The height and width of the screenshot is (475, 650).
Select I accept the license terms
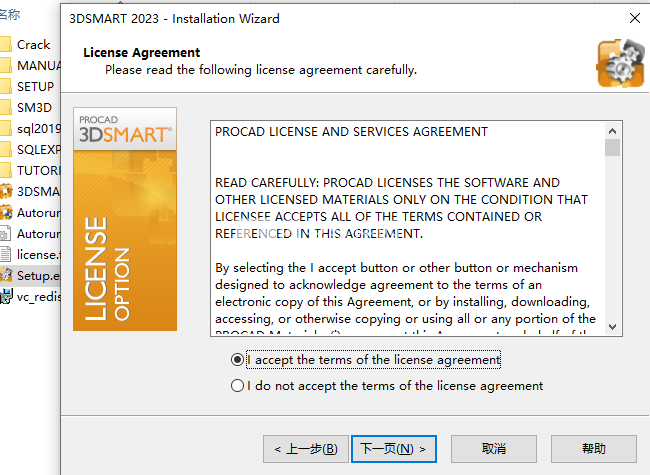pyautogui.click(x=237, y=360)
